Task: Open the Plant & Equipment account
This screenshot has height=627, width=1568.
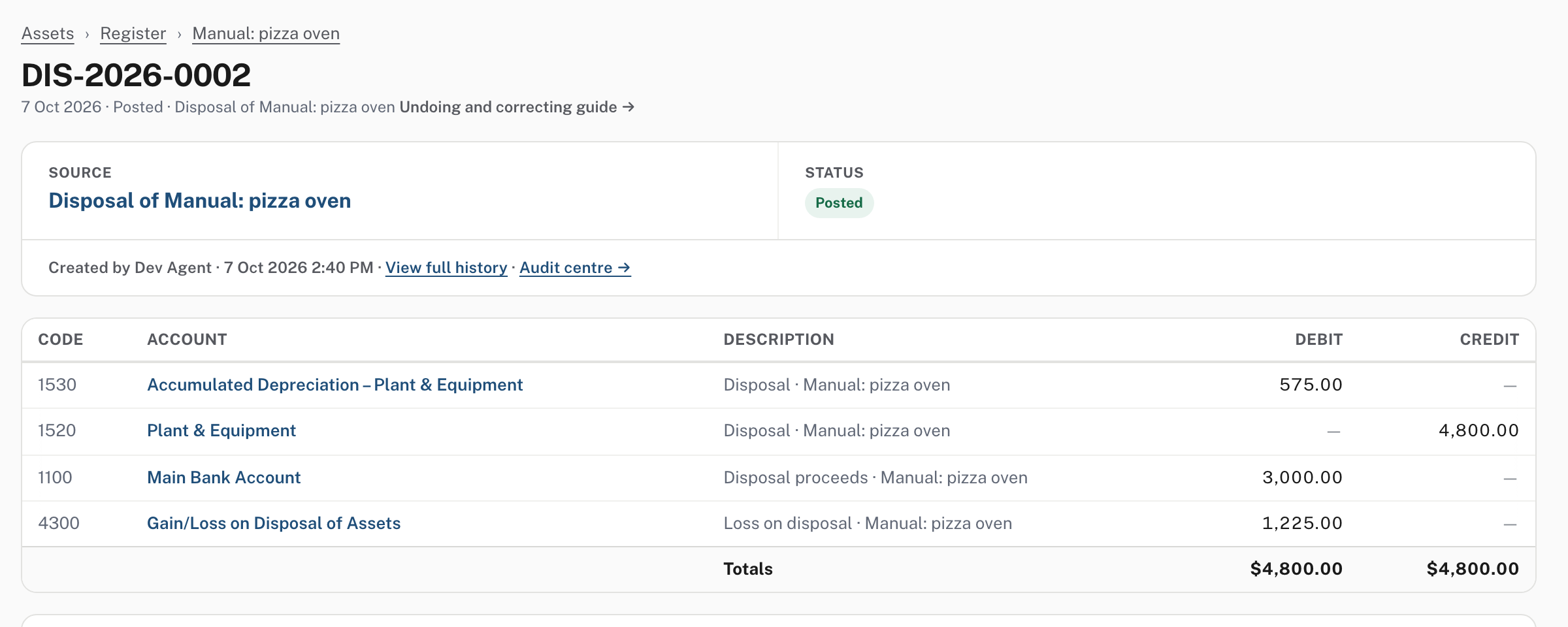Action: (221, 430)
